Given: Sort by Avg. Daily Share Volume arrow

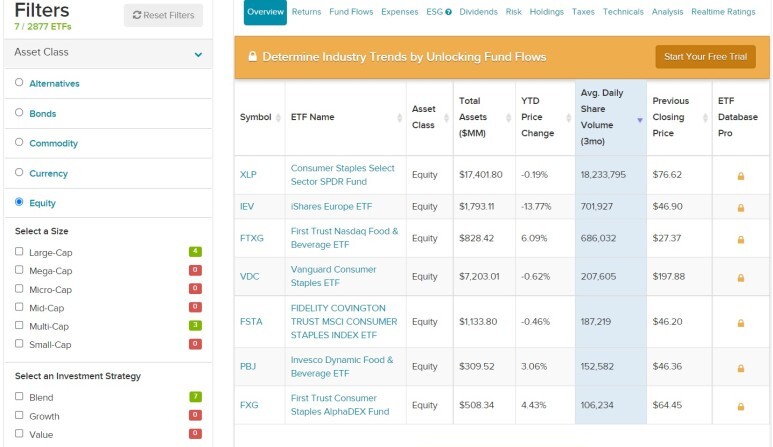Looking at the screenshot, I should [x=640, y=120].
